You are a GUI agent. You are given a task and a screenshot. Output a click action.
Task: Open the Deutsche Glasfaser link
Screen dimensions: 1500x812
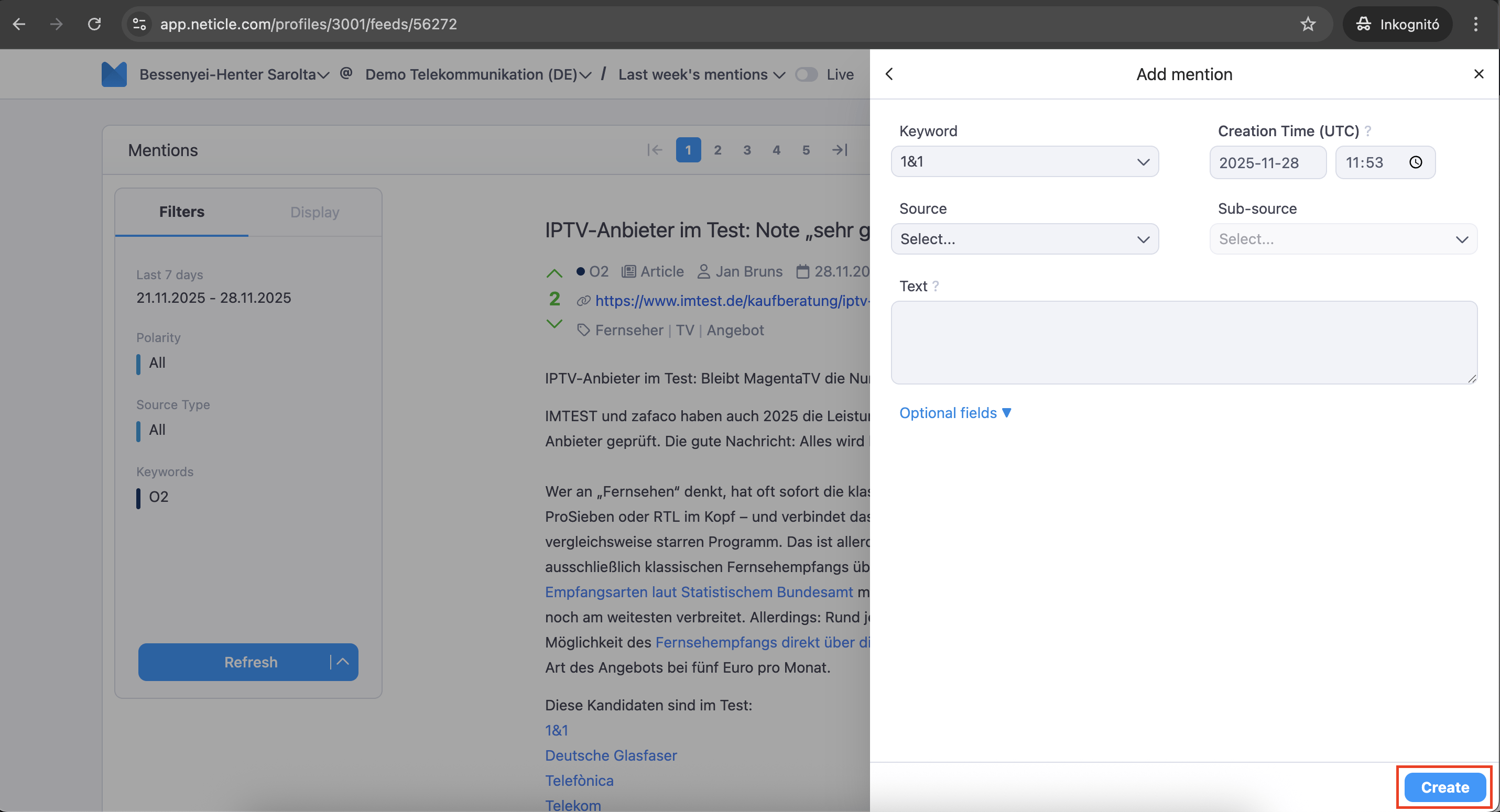[611, 755]
